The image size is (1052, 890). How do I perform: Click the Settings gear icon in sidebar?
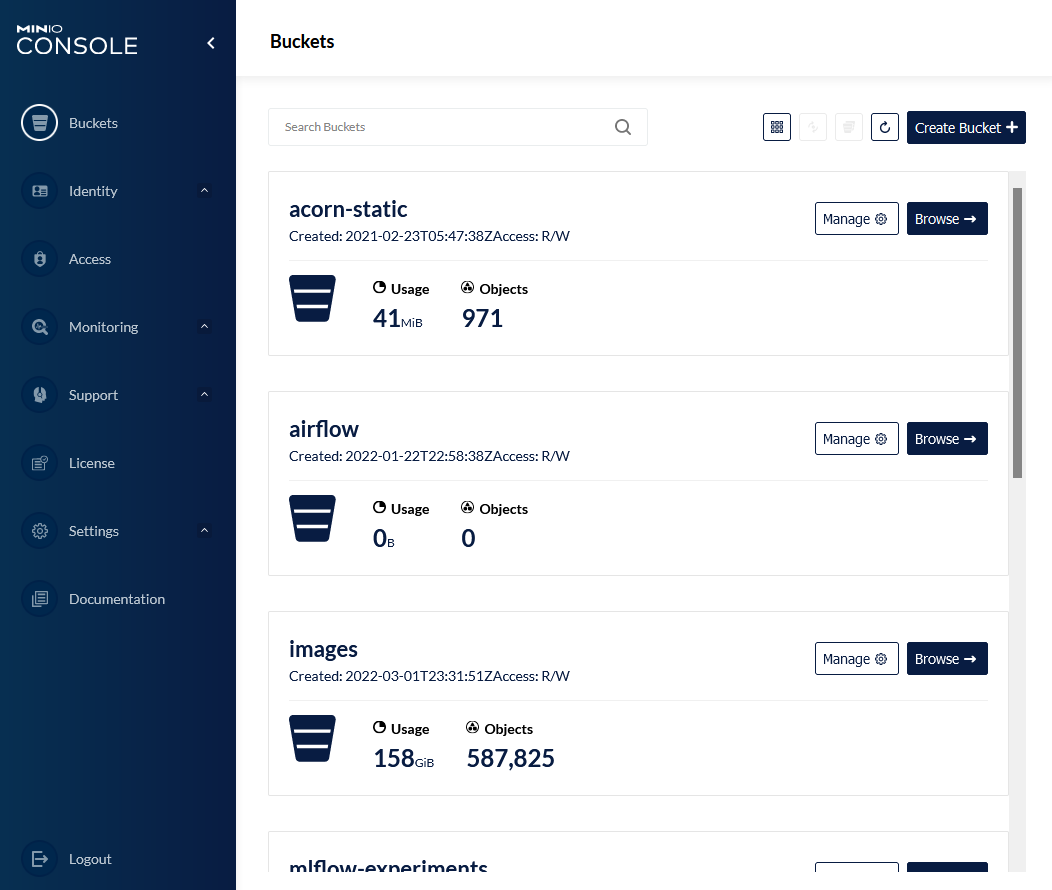[x=40, y=531]
